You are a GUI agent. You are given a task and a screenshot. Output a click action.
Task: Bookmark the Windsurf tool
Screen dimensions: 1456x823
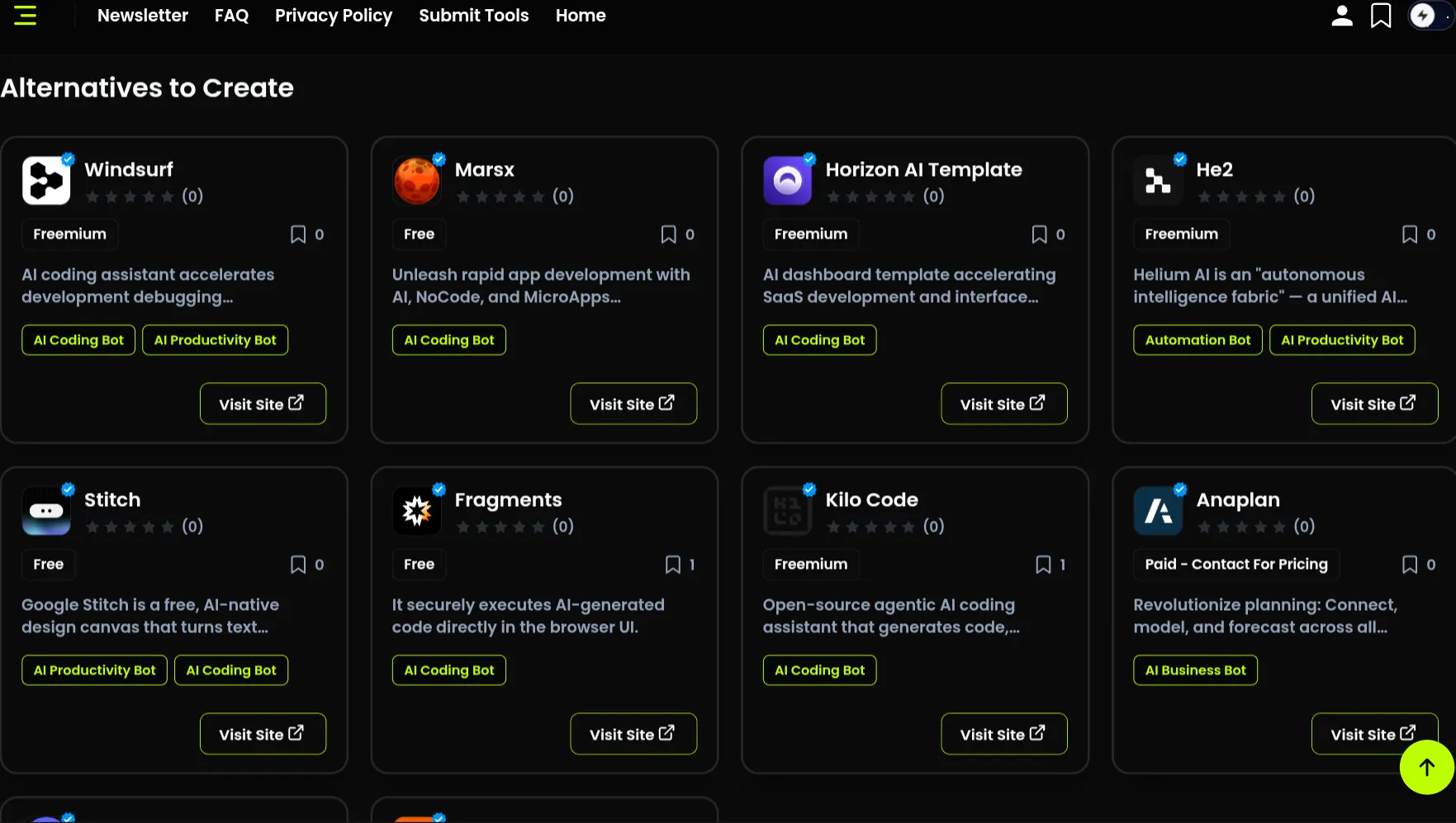pyautogui.click(x=298, y=234)
